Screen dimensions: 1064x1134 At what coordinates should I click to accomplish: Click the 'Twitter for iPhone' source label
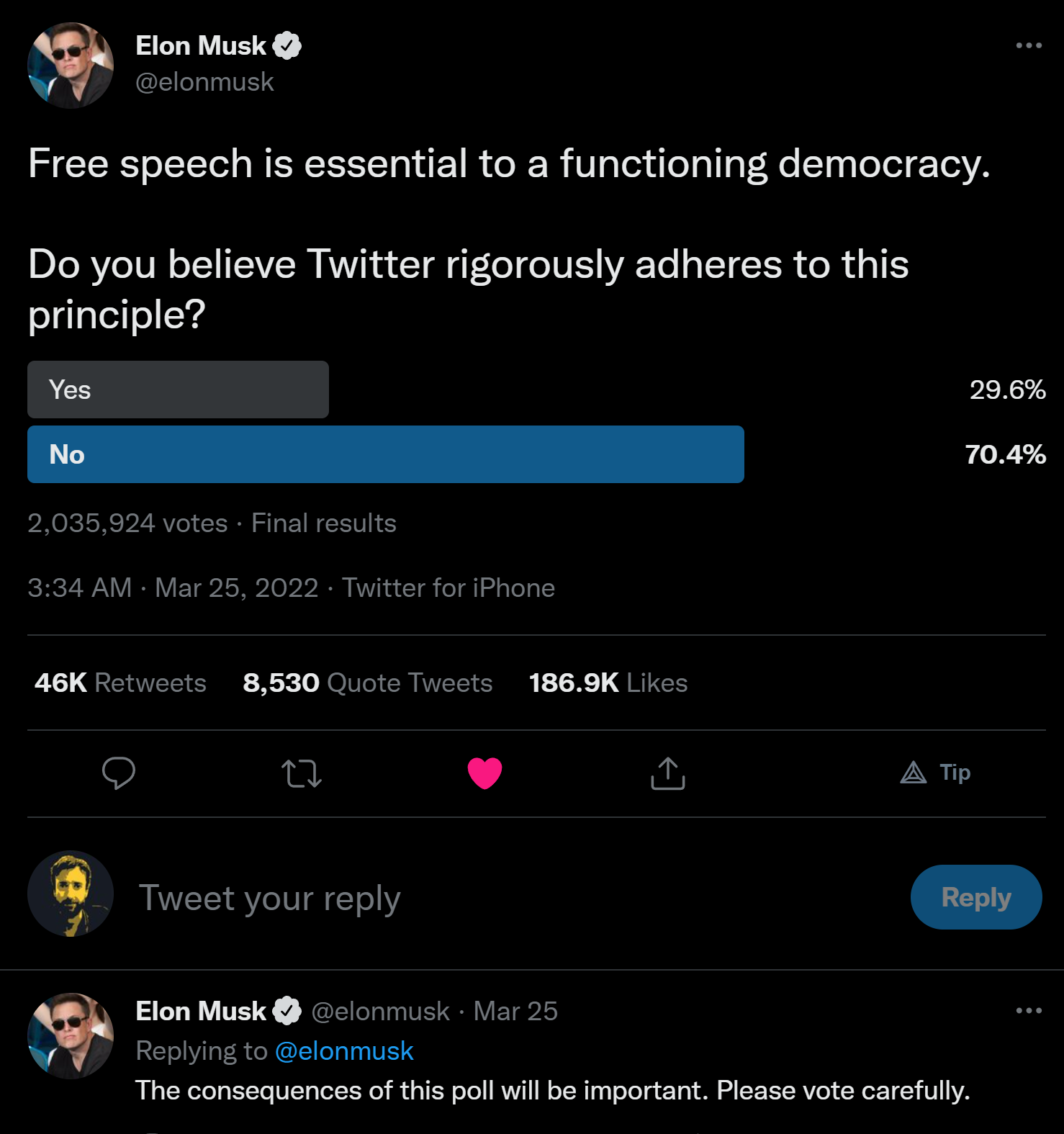(x=448, y=588)
